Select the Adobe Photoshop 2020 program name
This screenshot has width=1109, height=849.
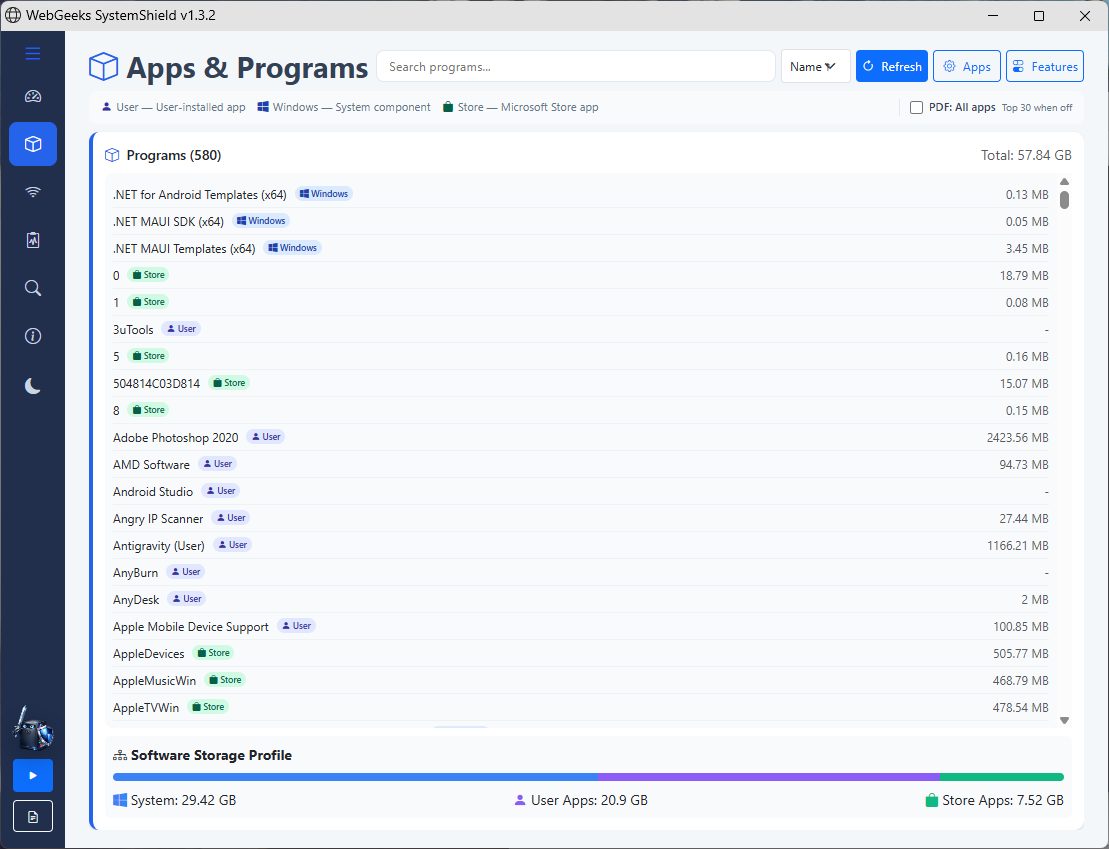[x=175, y=438]
